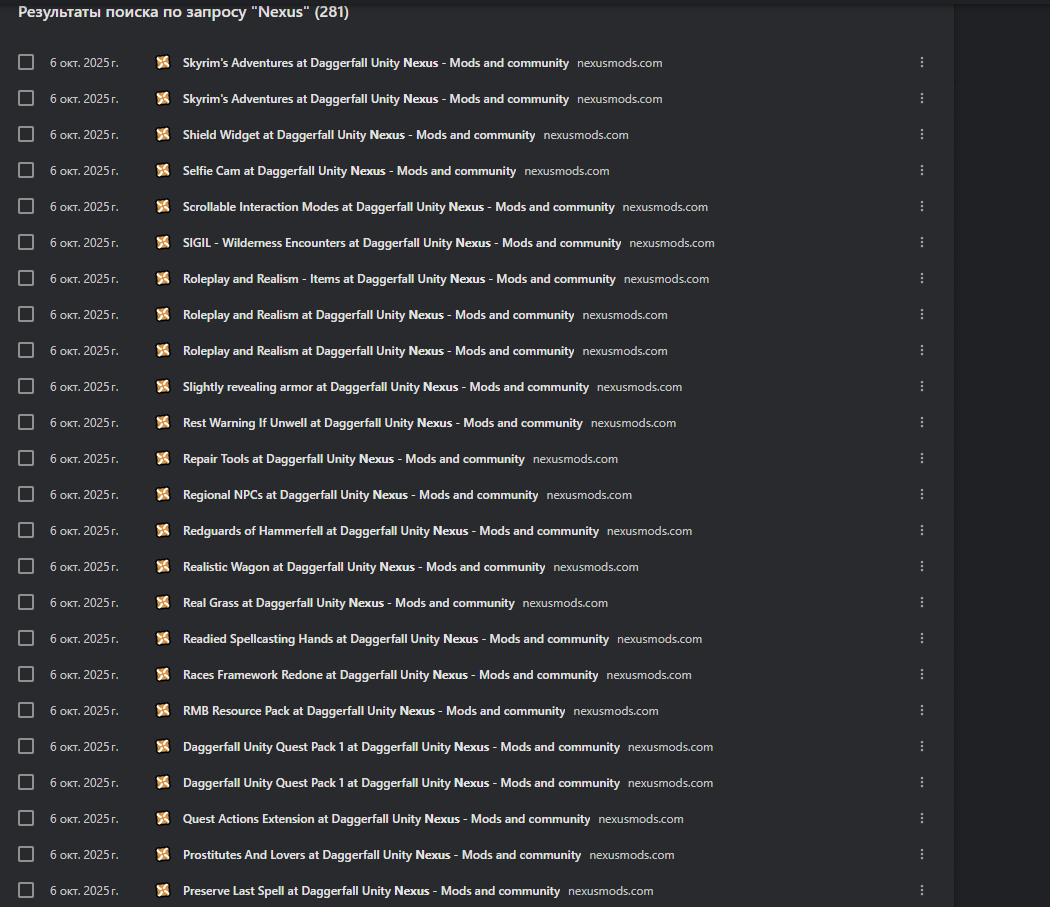Open more actions for Rest Warning If Unwell
1050x907 pixels.
coord(921,423)
